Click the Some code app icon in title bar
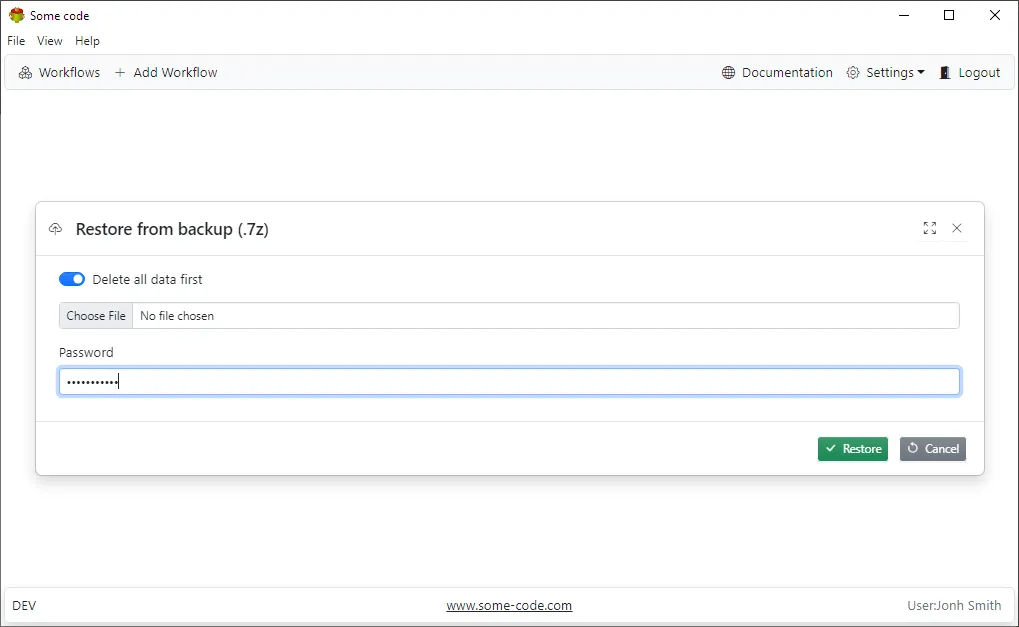Image resolution: width=1019 pixels, height=627 pixels. pos(16,15)
